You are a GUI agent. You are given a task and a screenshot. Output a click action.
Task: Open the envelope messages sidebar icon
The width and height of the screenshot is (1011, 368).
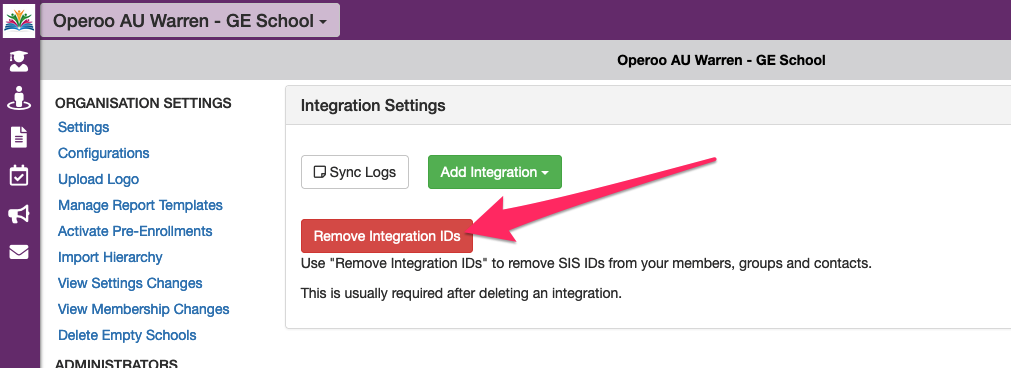point(19,252)
